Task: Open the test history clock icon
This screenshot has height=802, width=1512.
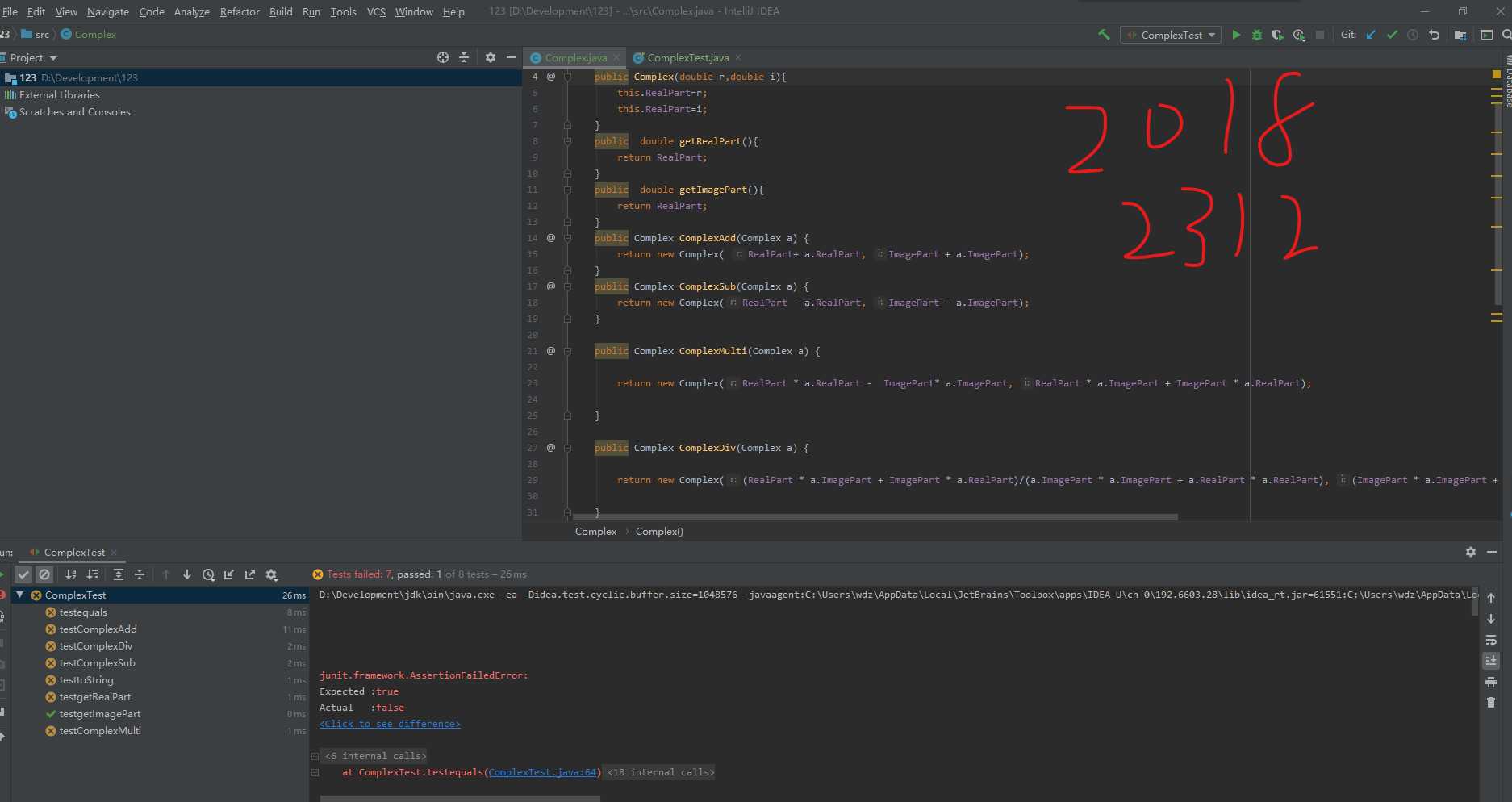Action: point(208,574)
